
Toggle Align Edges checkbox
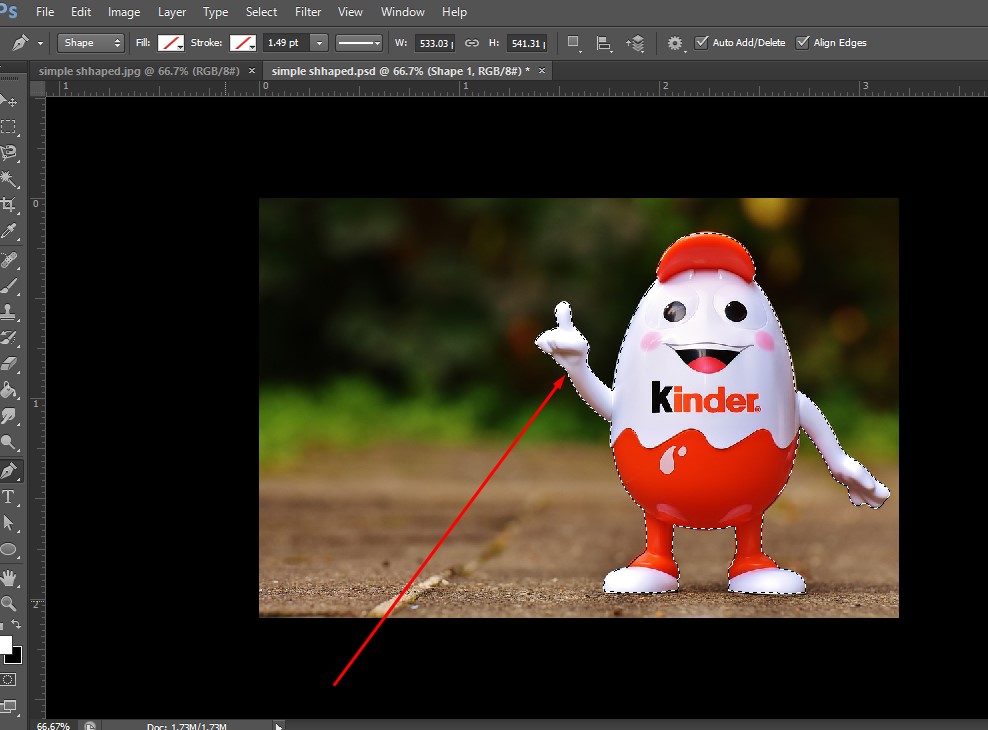coord(802,42)
